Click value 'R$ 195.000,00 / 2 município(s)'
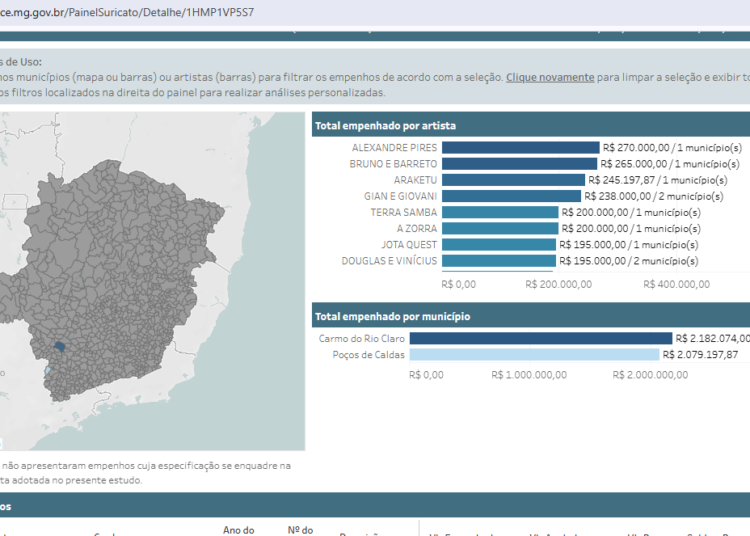The image size is (750, 536). coord(629,261)
